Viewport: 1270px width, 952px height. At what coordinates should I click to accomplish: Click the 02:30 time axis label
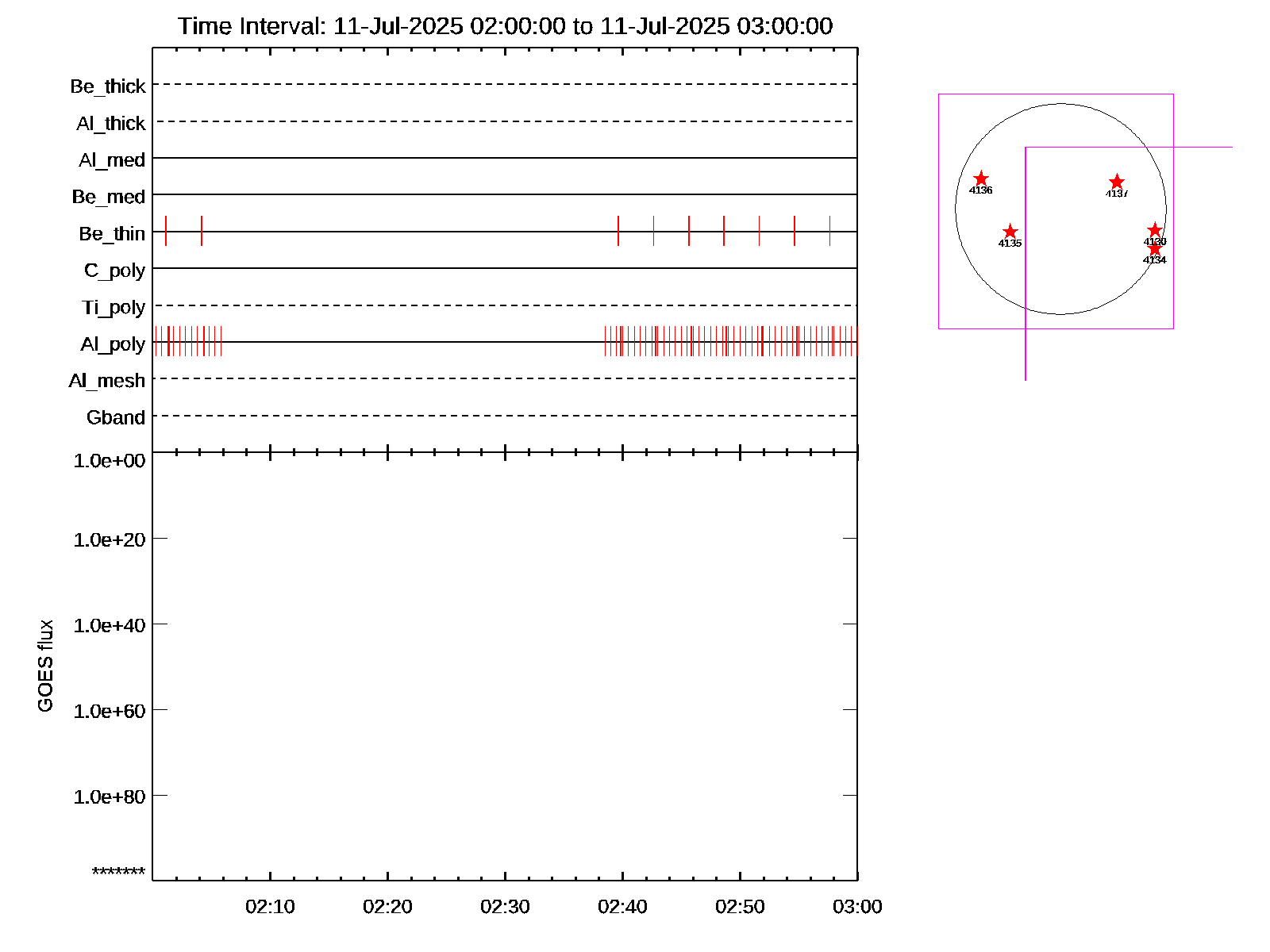[505, 907]
